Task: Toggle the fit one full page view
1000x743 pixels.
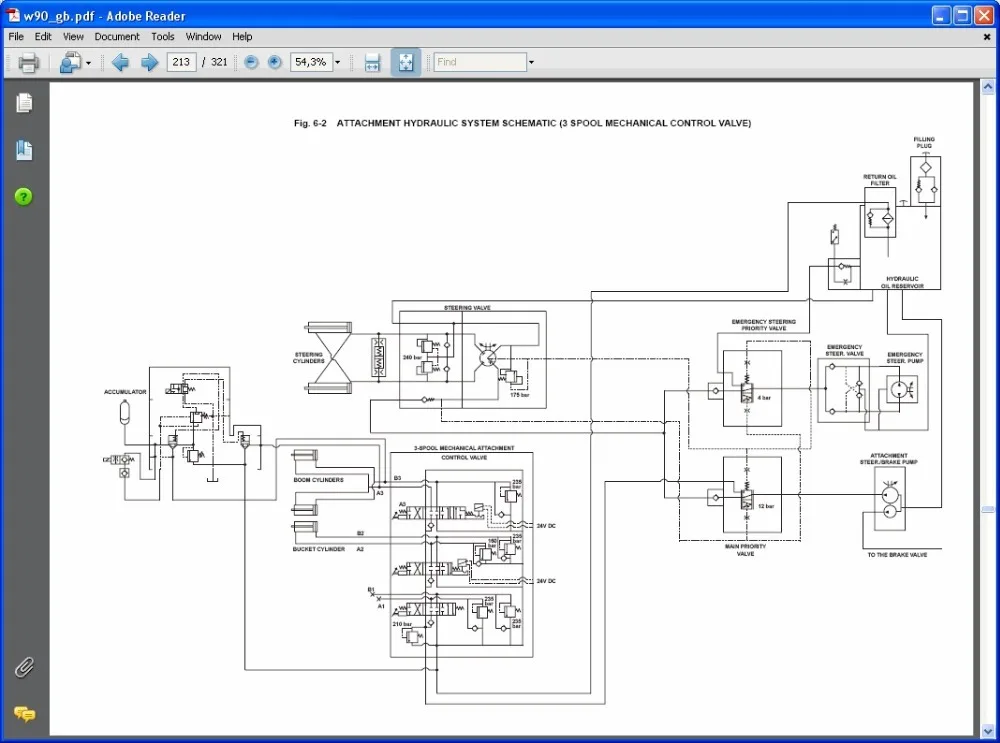Action: point(405,62)
